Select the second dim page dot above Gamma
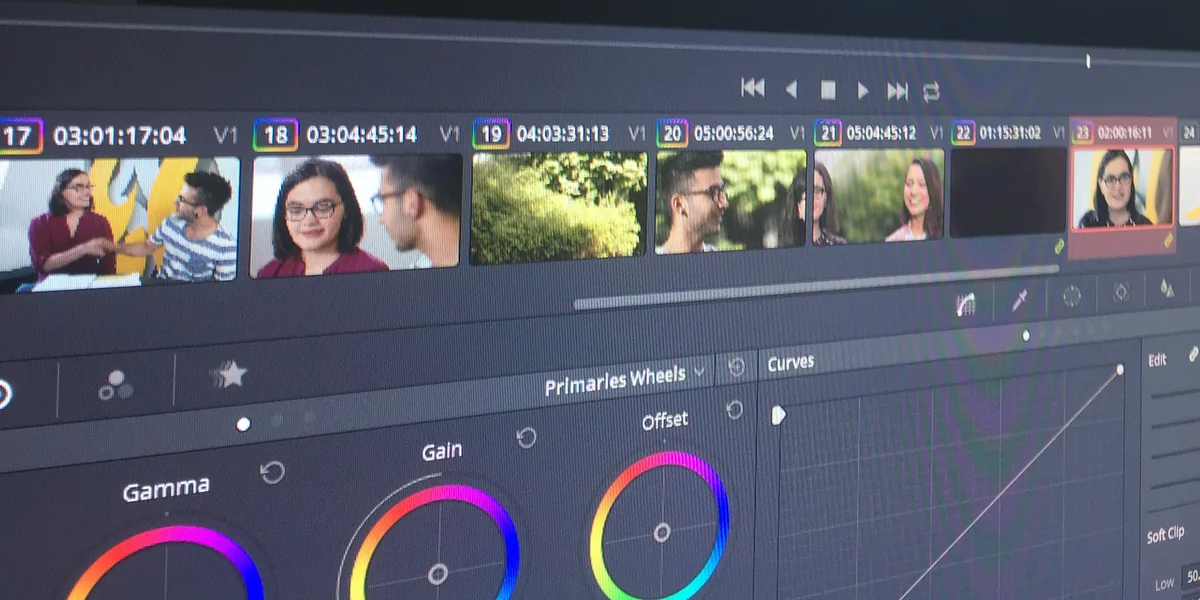Image resolution: width=1200 pixels, height=600 pixels. coord(277,420)
